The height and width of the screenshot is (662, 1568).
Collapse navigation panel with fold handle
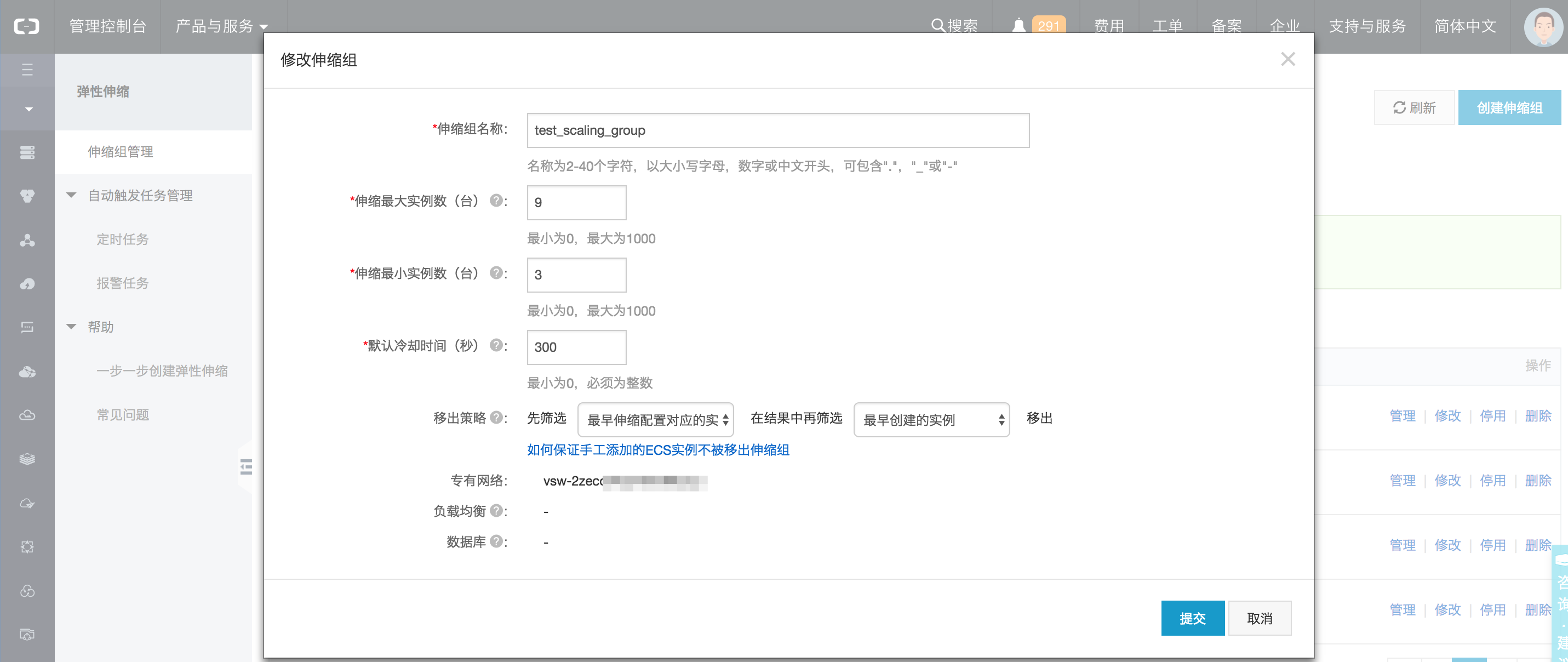pyautogui.click(x=246, y=466)
